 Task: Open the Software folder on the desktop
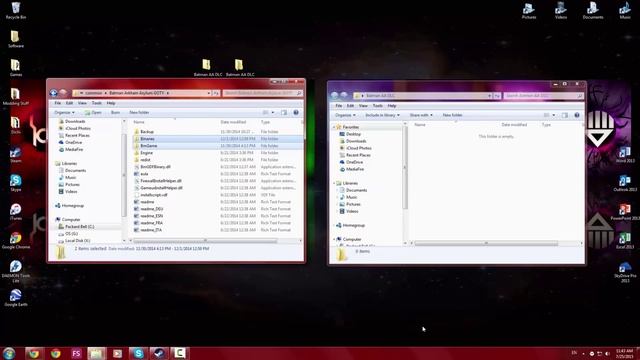point(16,39)
